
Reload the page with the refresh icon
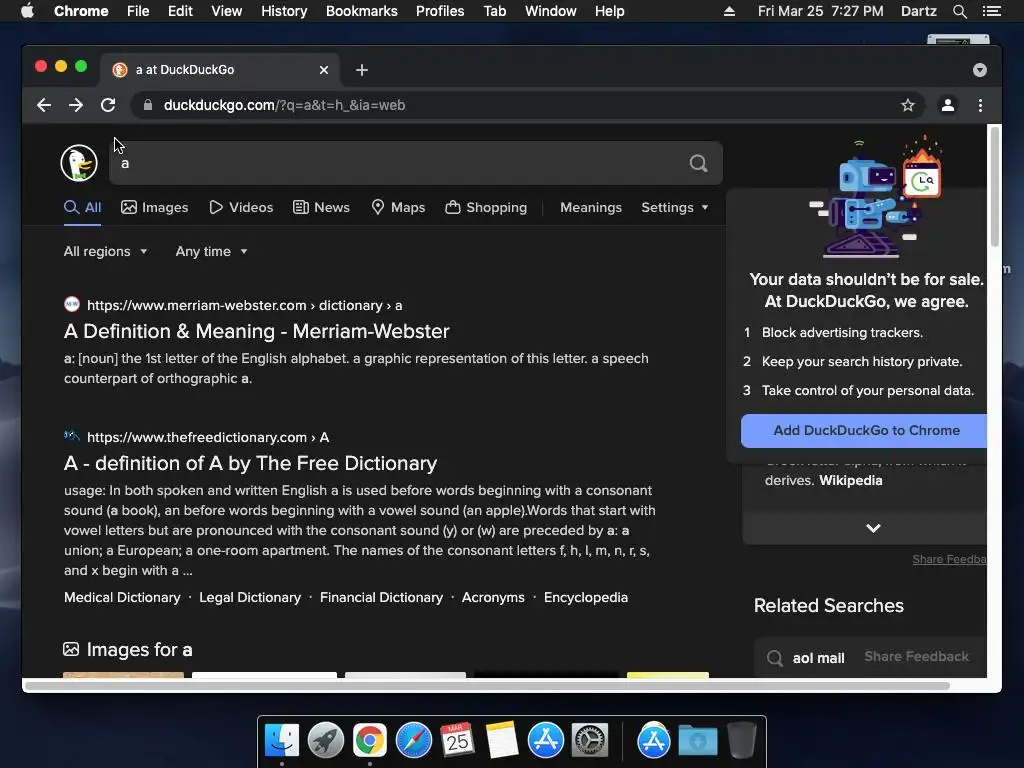[x=108, y=105]
